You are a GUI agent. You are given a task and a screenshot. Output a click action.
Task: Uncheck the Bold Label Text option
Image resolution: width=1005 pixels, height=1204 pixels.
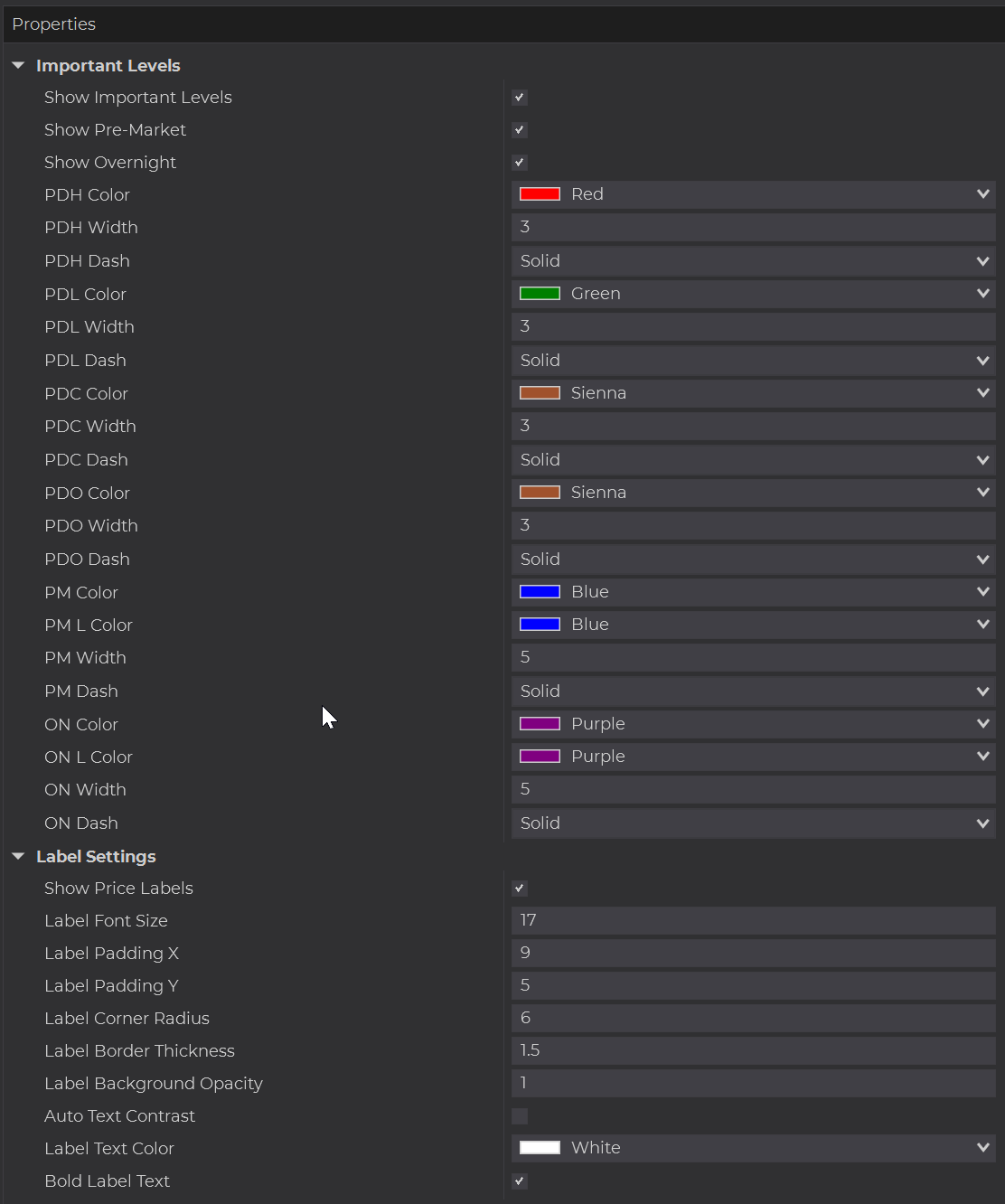pos(520,1181)
